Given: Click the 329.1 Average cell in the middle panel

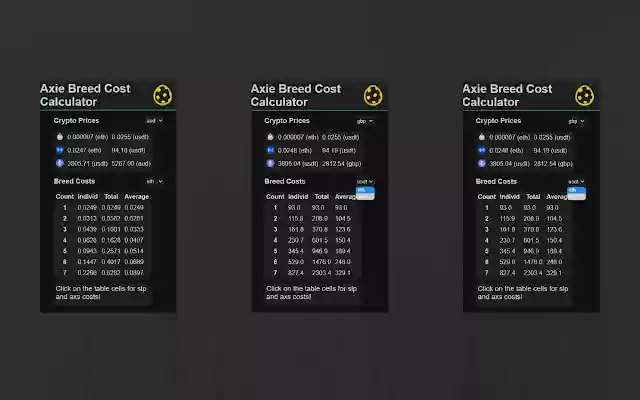Looking at the screenshot, I should pos(342,273).
